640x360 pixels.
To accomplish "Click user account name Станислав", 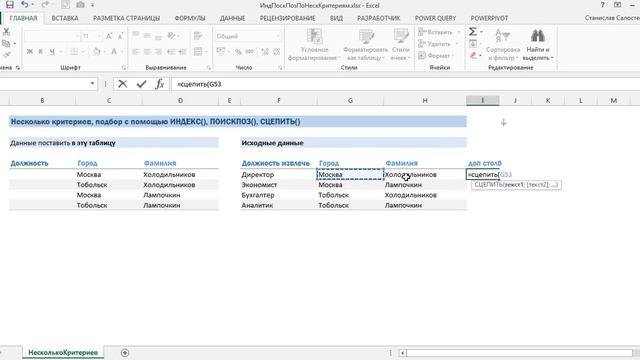I will 612,18.
